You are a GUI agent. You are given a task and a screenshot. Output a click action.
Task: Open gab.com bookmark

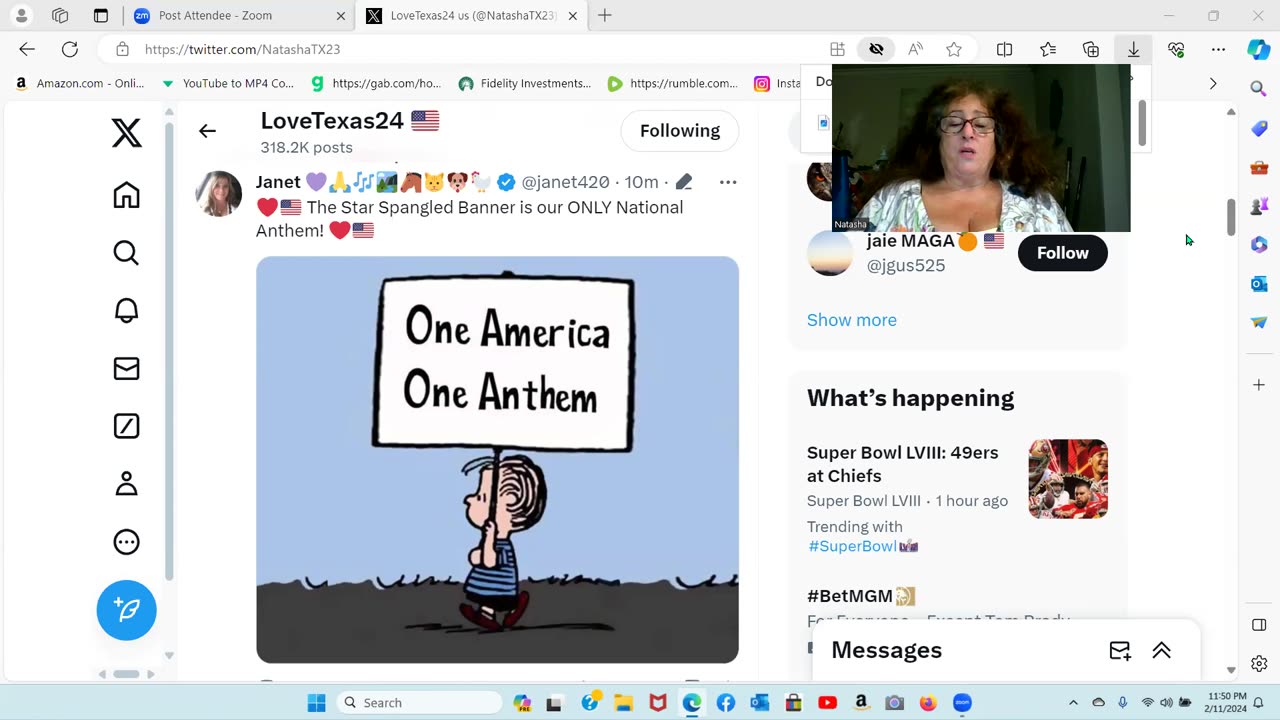[x=376, y=83]
